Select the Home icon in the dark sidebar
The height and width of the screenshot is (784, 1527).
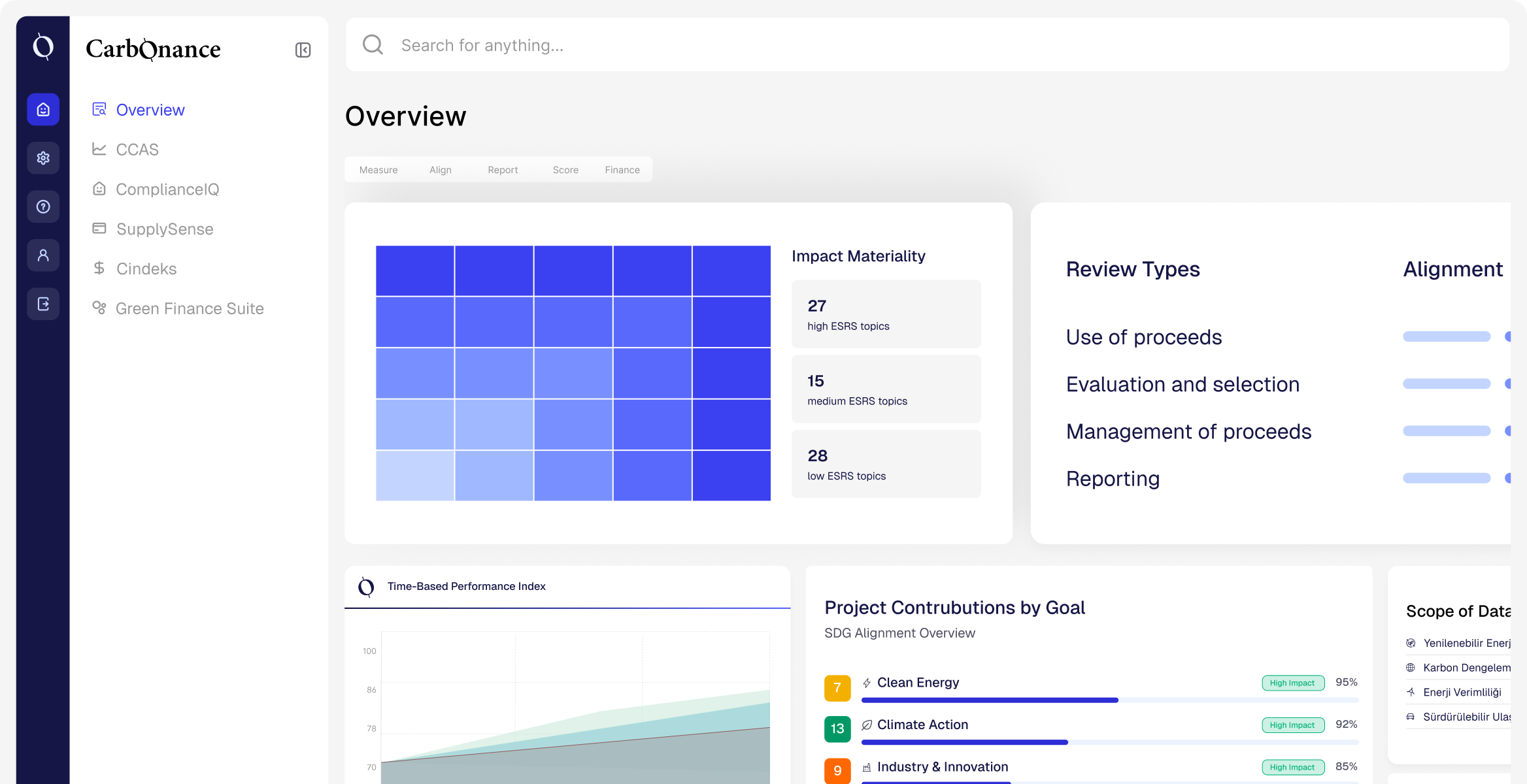(42, 109)
